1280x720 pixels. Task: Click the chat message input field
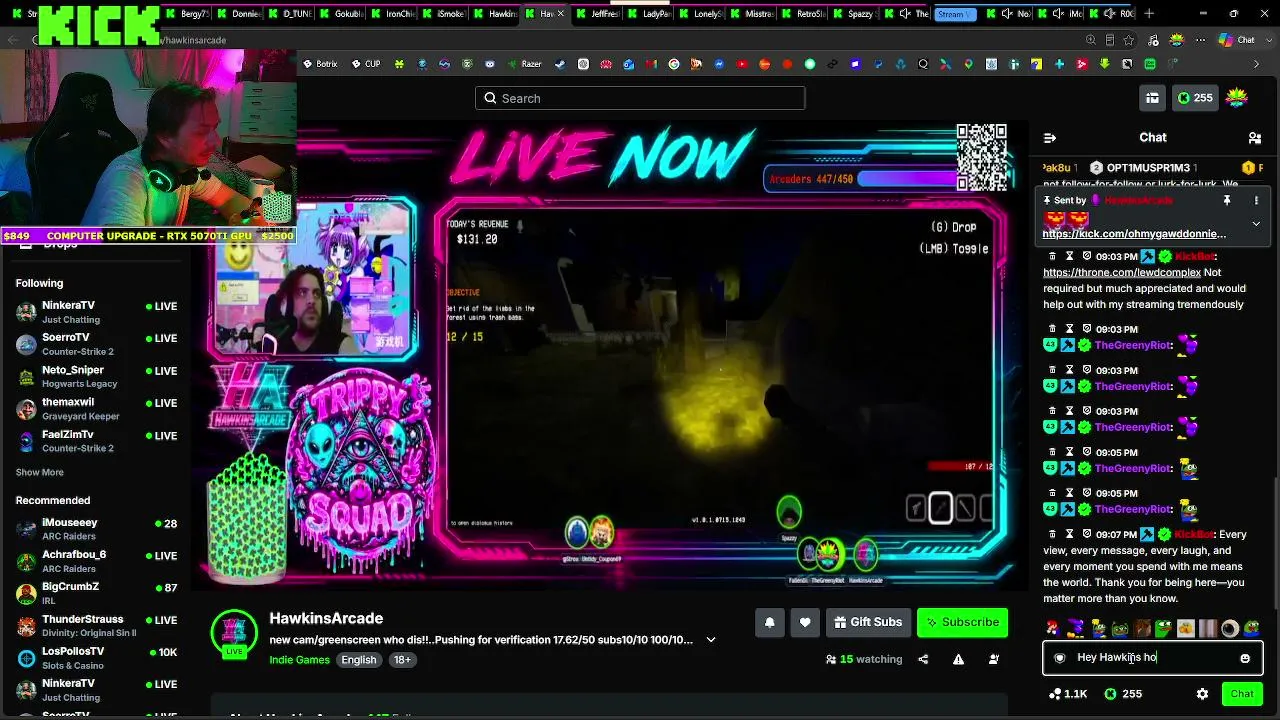tap(1152, 658)
